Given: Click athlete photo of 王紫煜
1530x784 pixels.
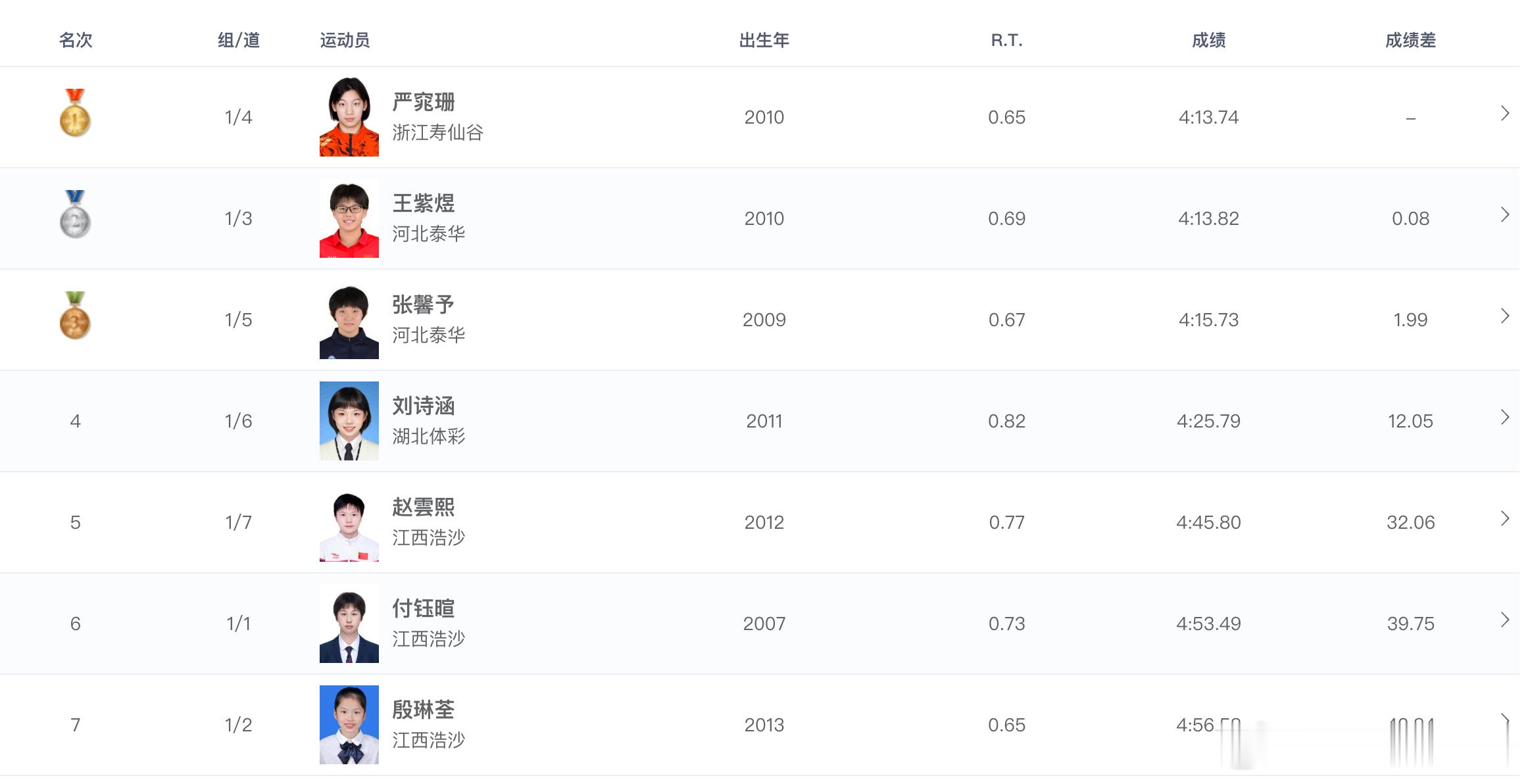Looking at the screenshot, I should tap(349, 218).
